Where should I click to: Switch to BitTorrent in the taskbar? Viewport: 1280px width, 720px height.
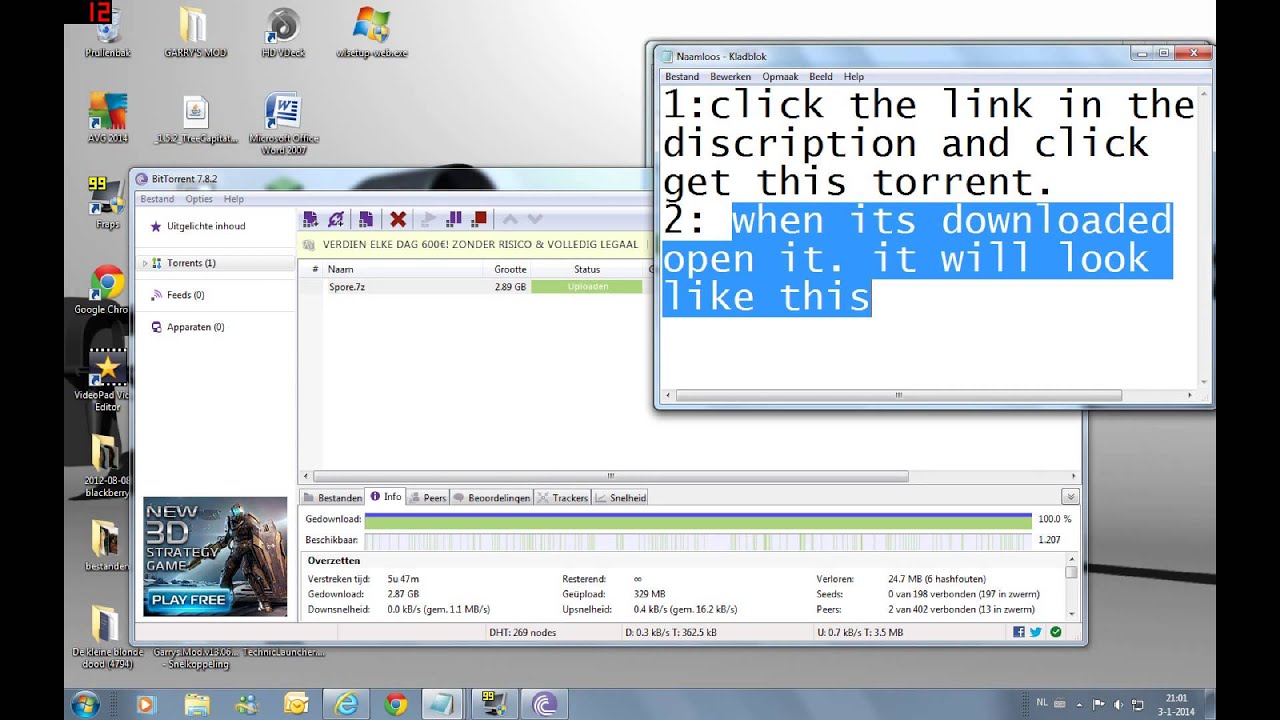[545, 704]
